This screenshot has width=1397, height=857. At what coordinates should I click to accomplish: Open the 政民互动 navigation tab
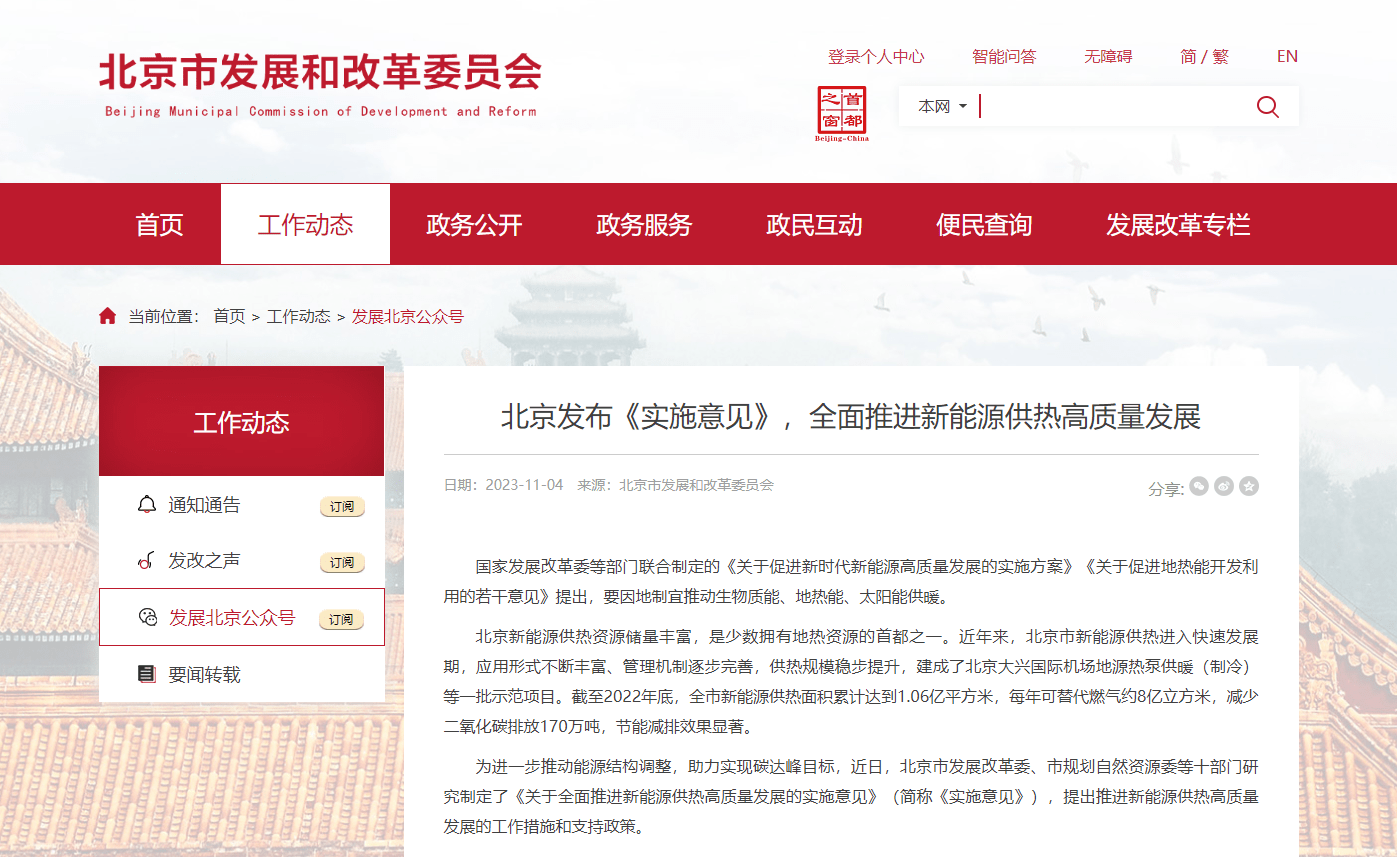coord(814,224)
